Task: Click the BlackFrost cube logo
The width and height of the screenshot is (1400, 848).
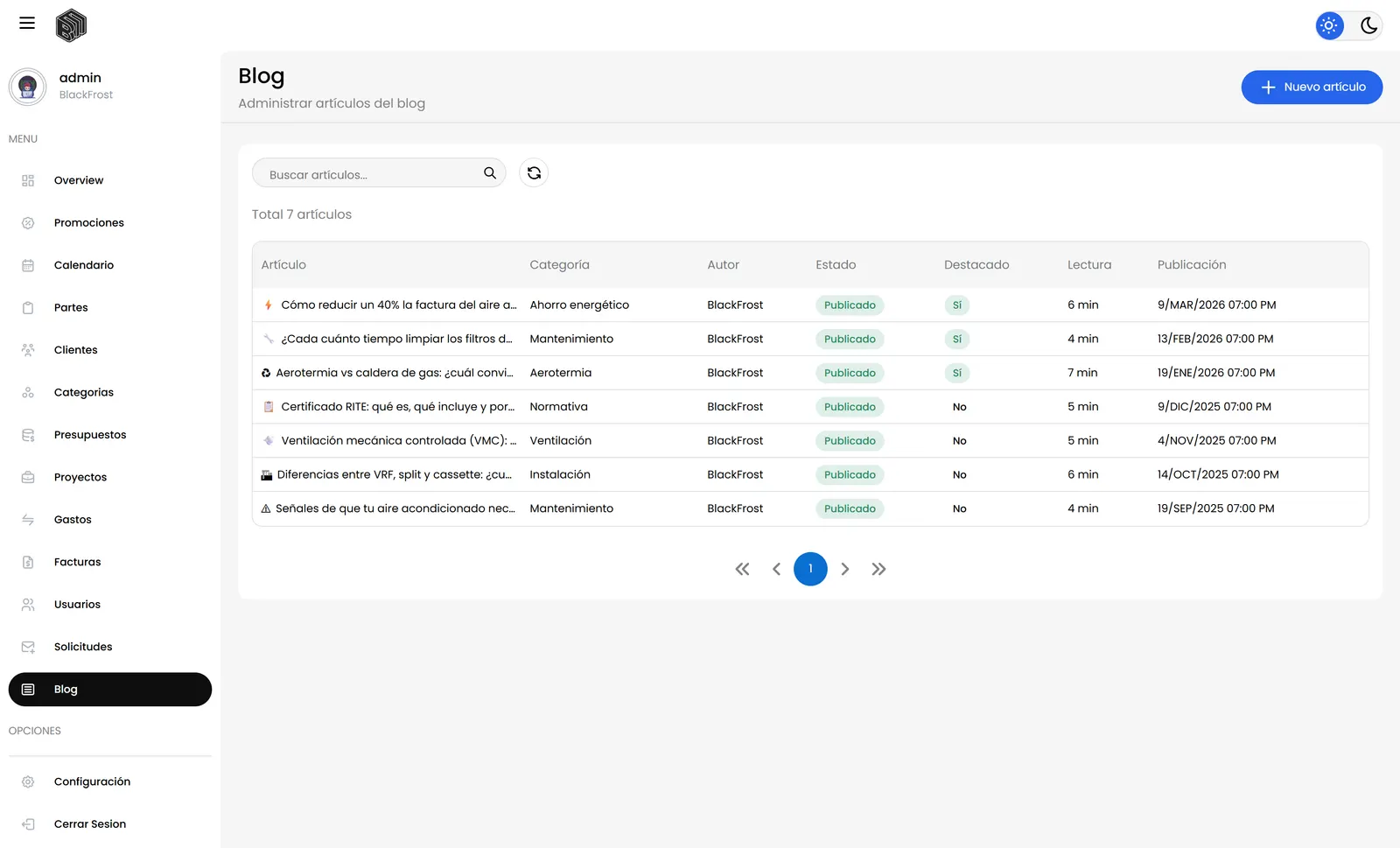Action: pos(71,25)
